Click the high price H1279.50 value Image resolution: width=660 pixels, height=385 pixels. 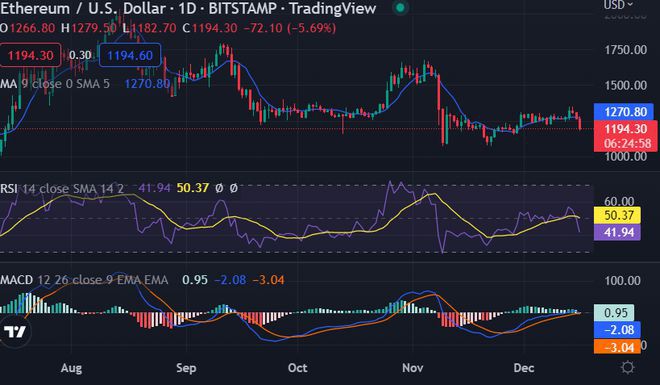click(x=89, y=28)
